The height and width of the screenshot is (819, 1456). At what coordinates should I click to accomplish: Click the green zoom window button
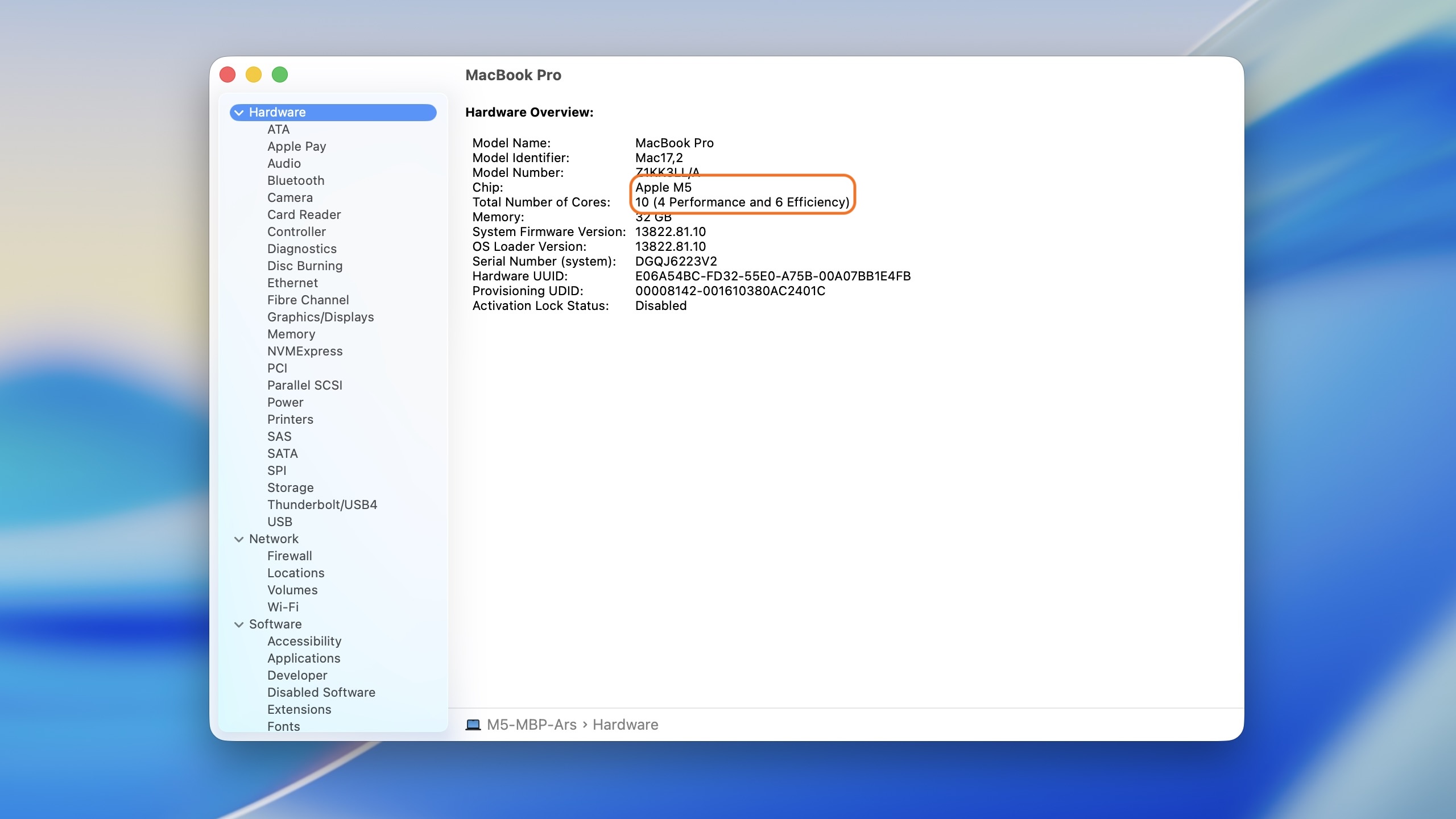[x=280, y=75]
